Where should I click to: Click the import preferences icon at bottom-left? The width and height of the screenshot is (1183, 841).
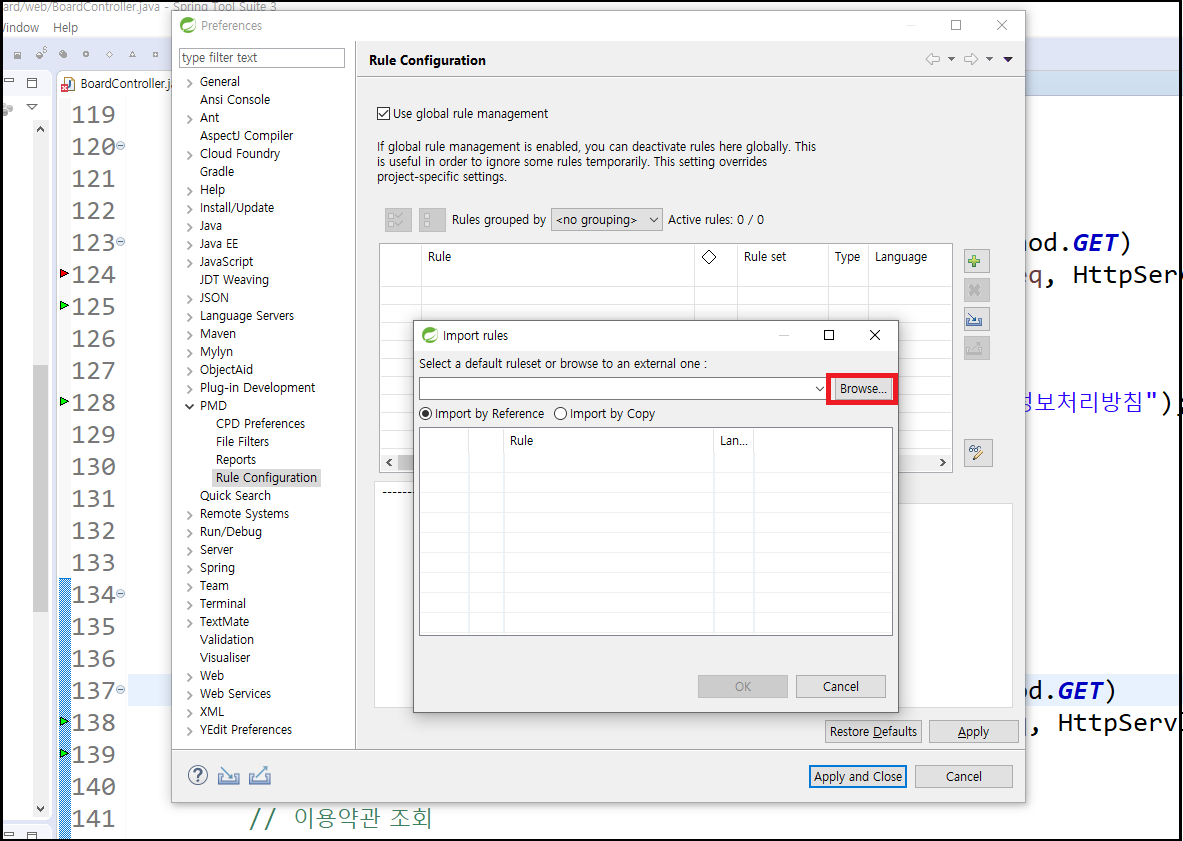click(x=228, y=775)
